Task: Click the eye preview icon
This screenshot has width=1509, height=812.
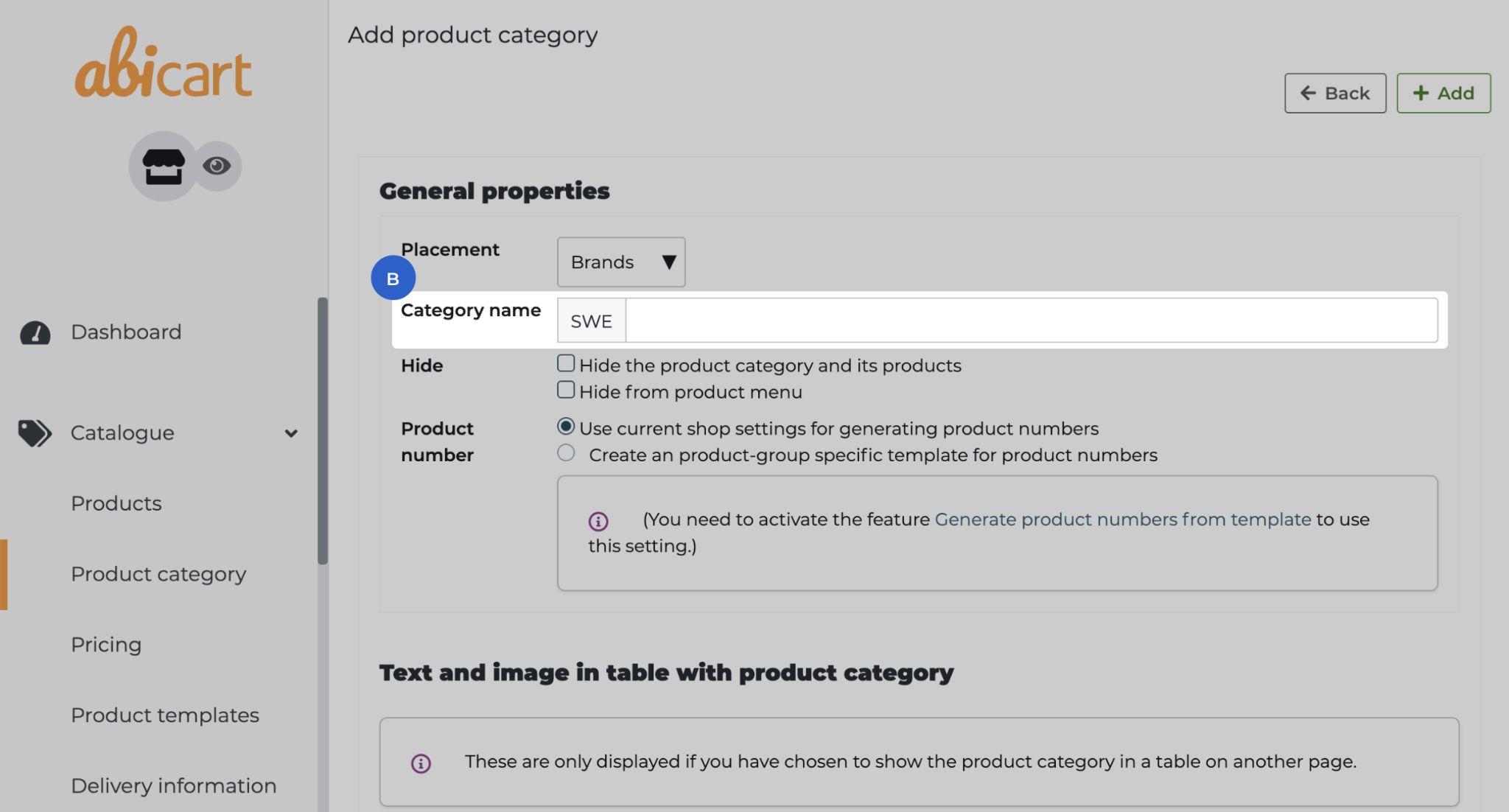Action: [x=217, y=166]
